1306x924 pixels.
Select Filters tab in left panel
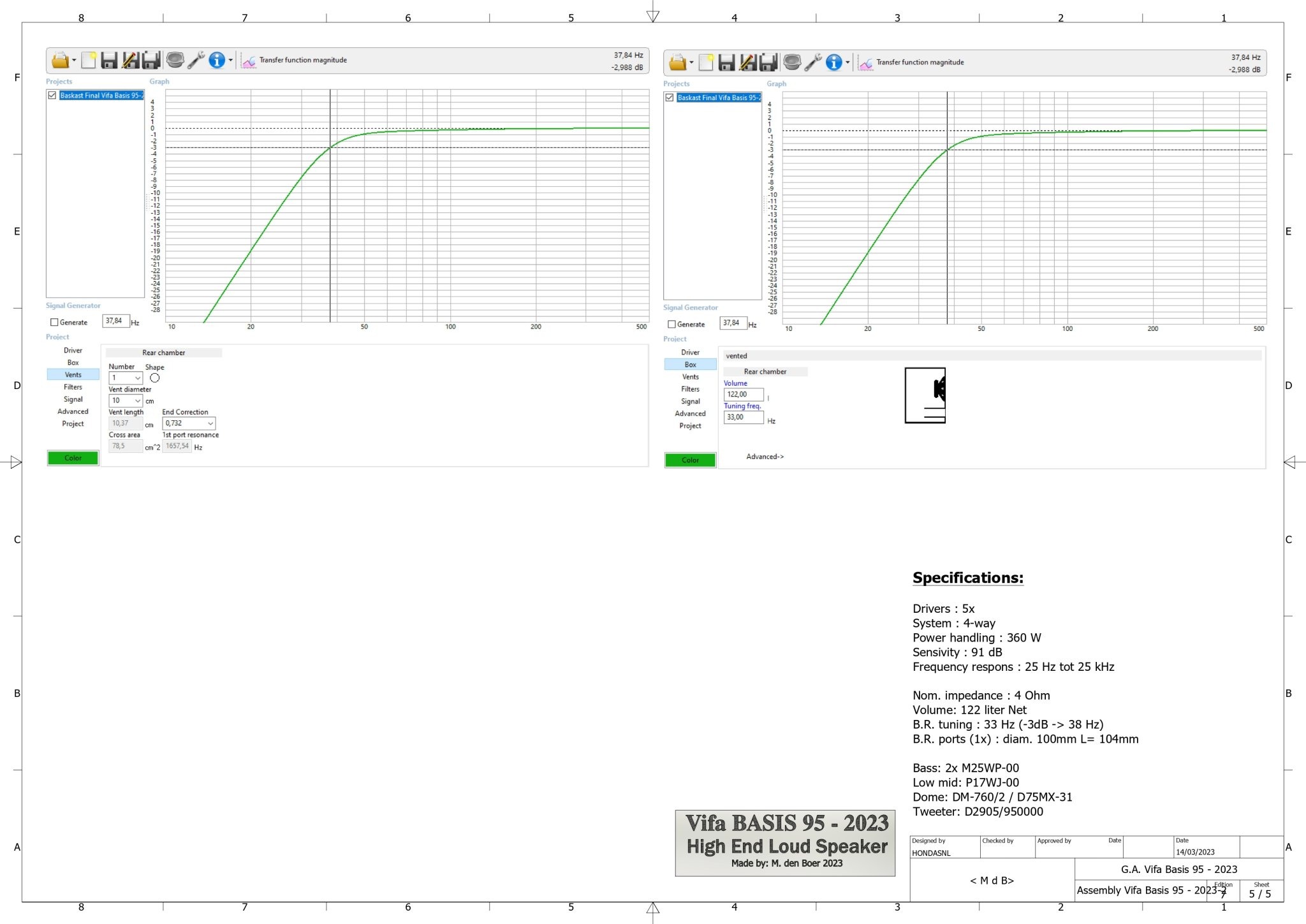[73, 386]
